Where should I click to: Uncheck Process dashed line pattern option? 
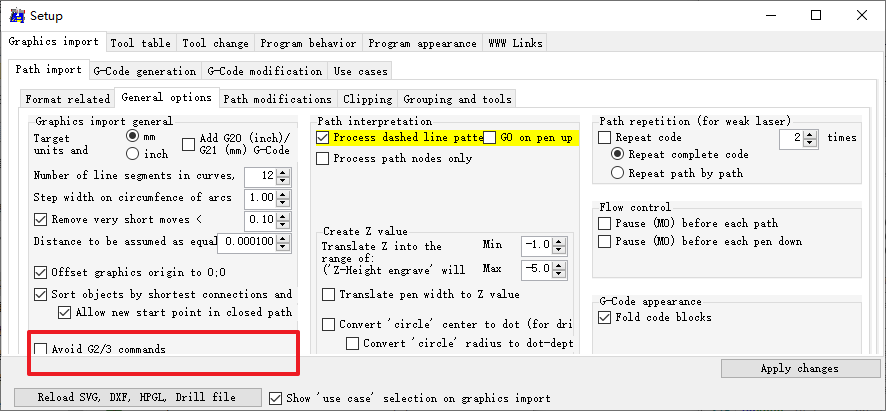pyautogui.click(x=323, y=137)
